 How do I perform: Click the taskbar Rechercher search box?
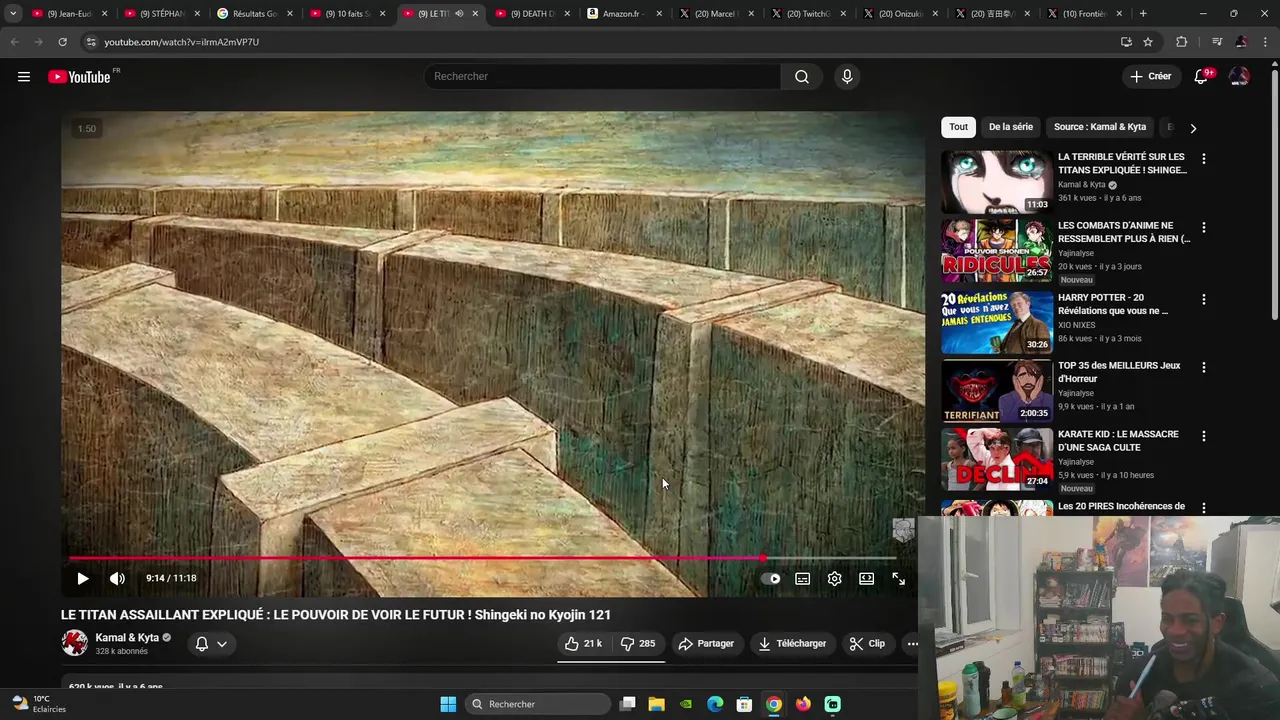(x=539, y=704)
